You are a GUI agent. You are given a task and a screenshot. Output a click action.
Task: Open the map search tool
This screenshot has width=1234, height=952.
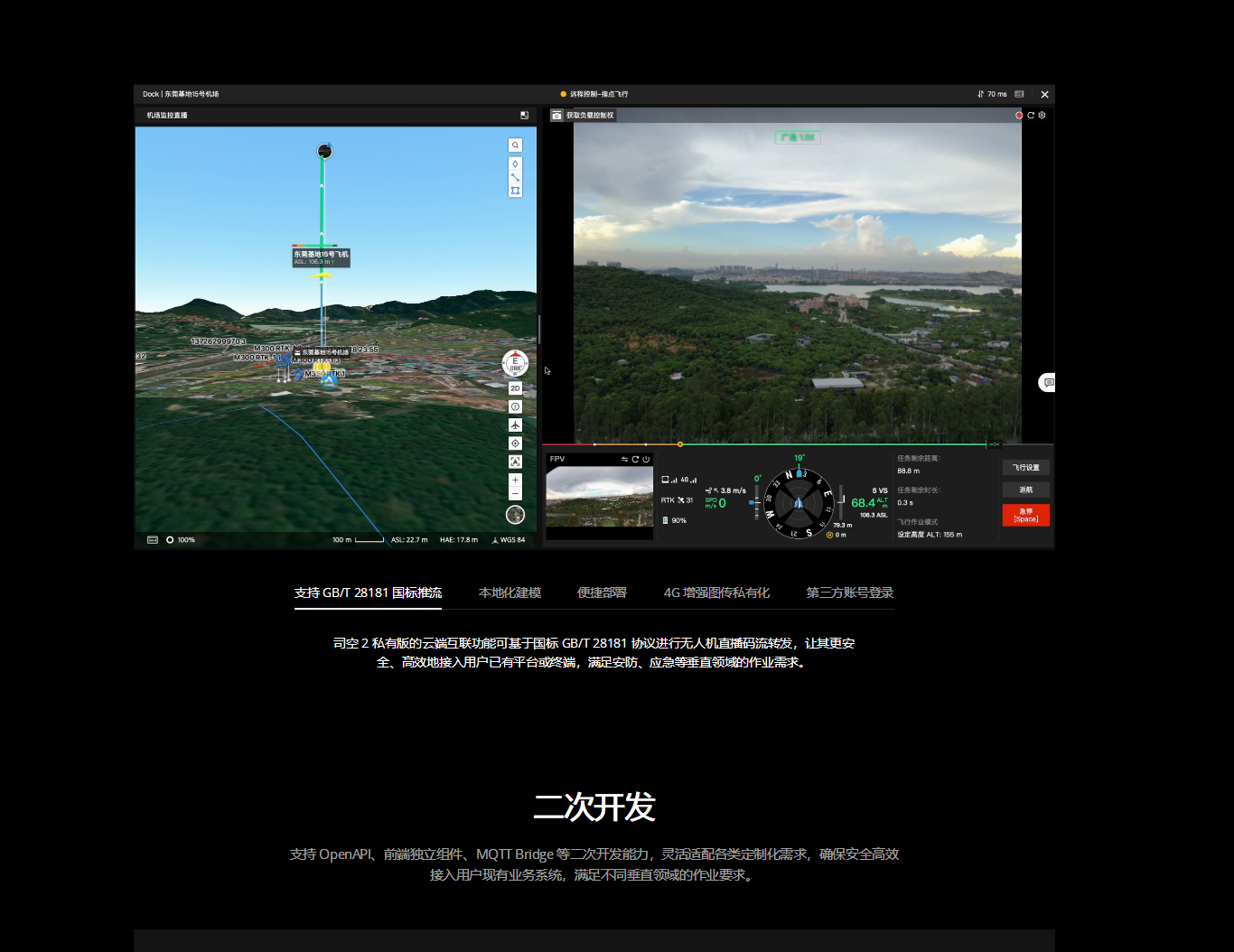pos(515,145)
